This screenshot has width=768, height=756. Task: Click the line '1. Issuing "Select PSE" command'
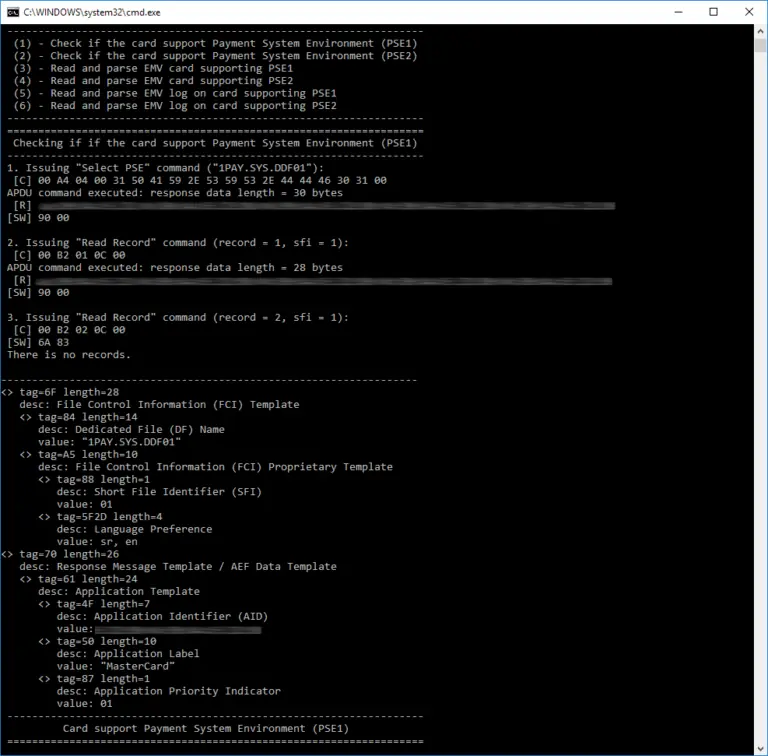click(x=166, y=168)
